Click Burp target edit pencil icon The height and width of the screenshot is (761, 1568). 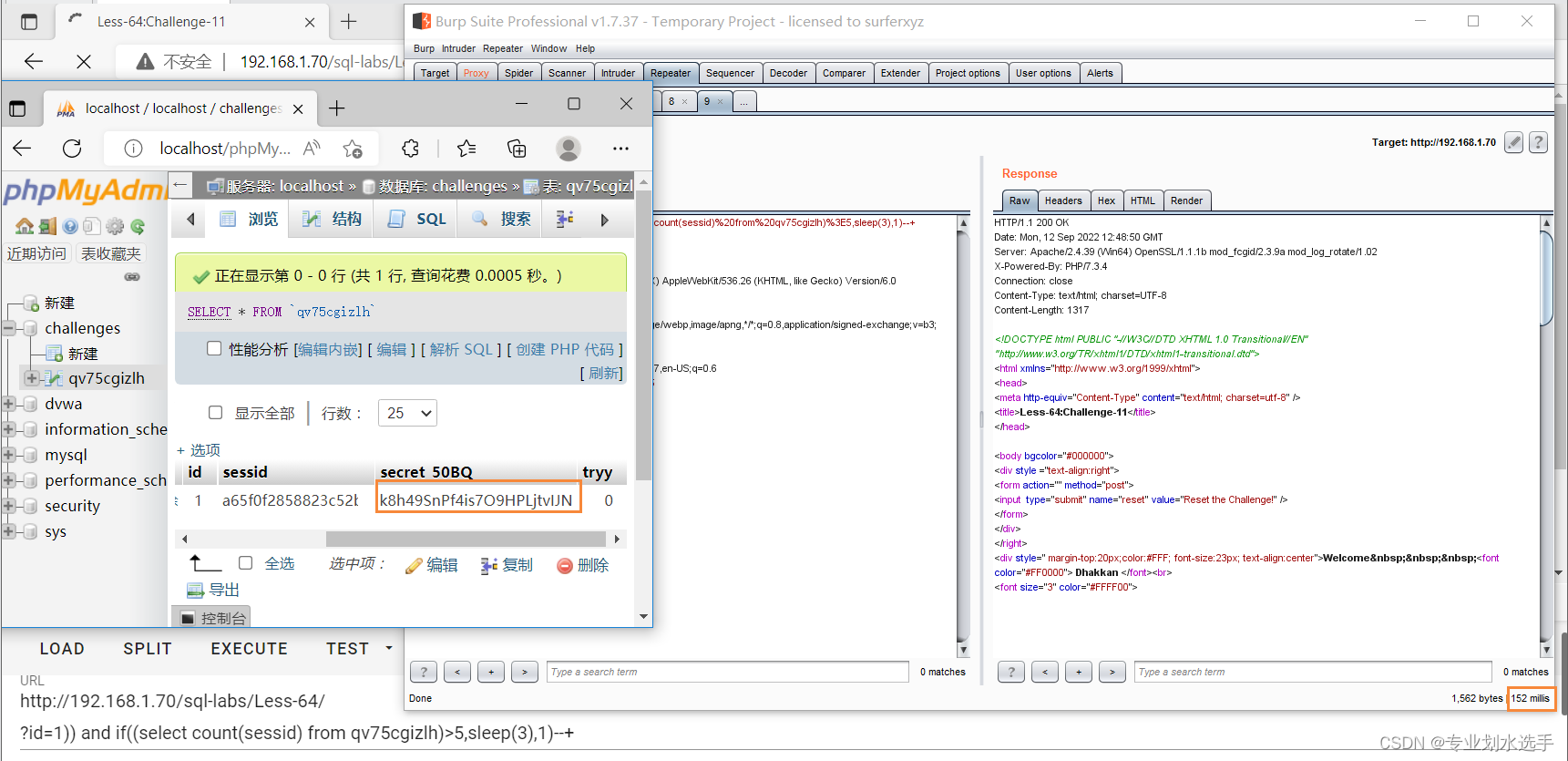click(1513, 142)
